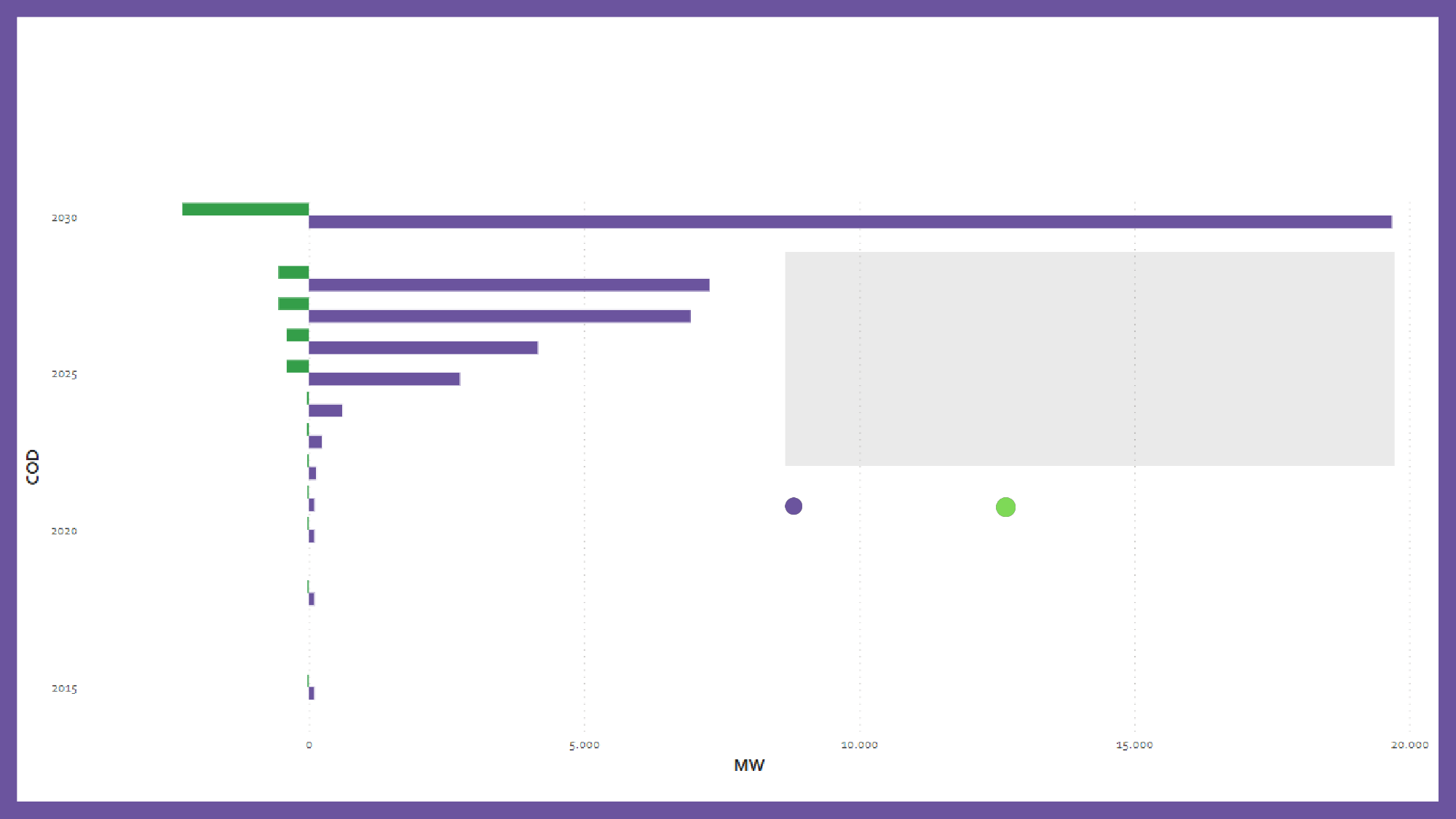Click the MW axis title
Image resolution: width=1456 pixels, height=819 pixels.
749,765
